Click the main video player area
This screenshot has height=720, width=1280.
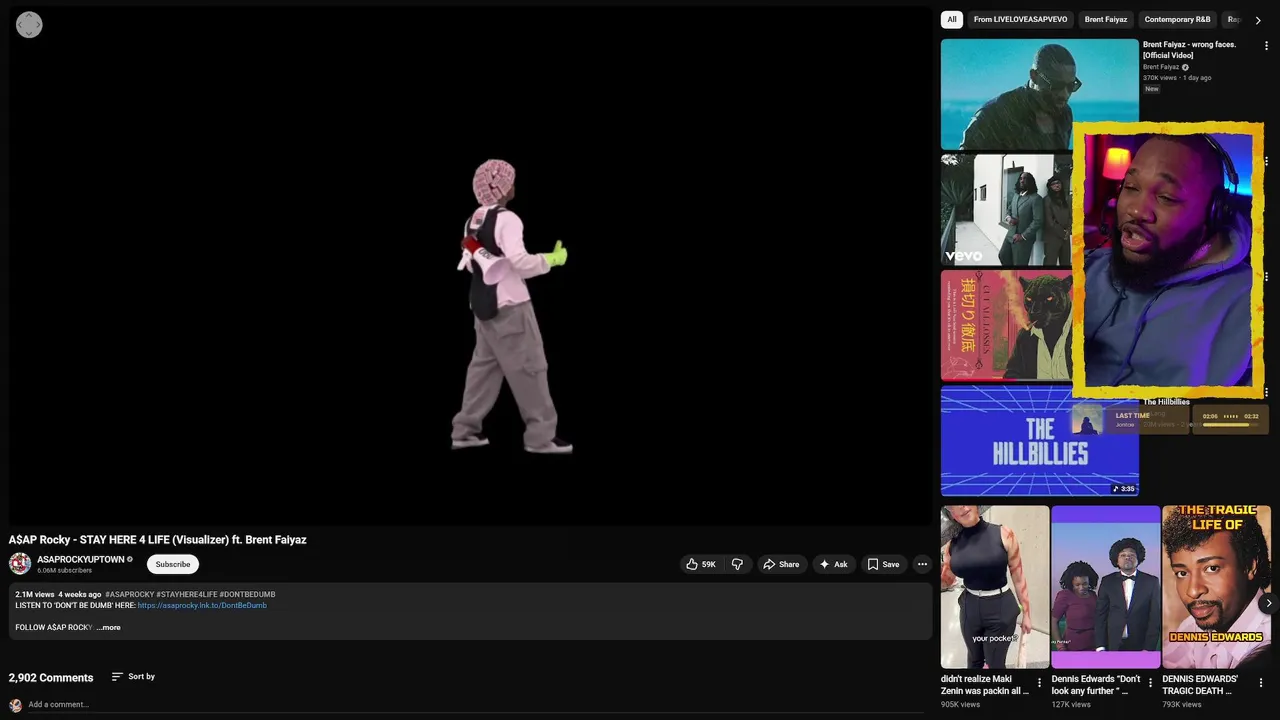click(470, 265)
